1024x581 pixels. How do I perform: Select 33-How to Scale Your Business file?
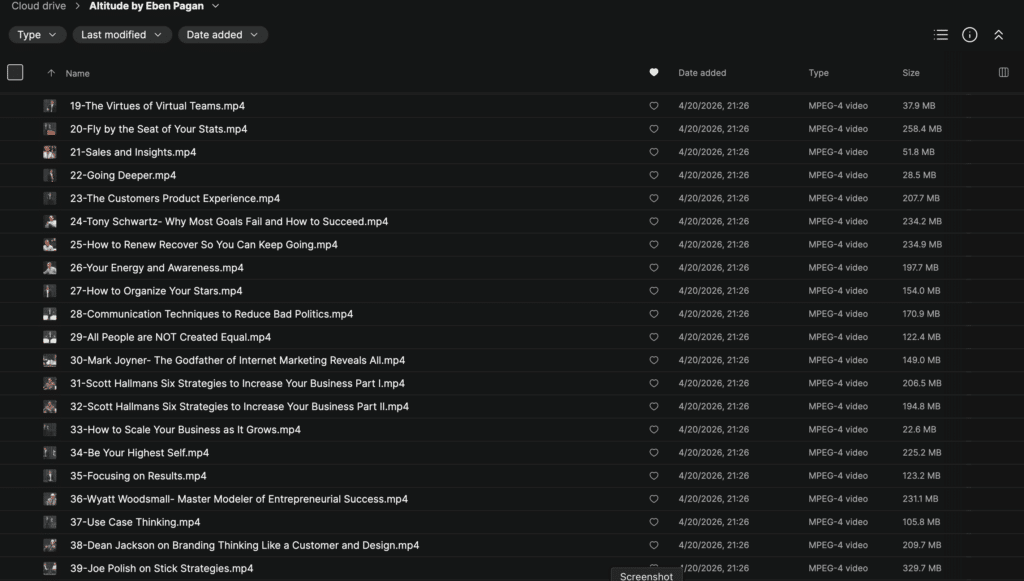tap(185, 430)
